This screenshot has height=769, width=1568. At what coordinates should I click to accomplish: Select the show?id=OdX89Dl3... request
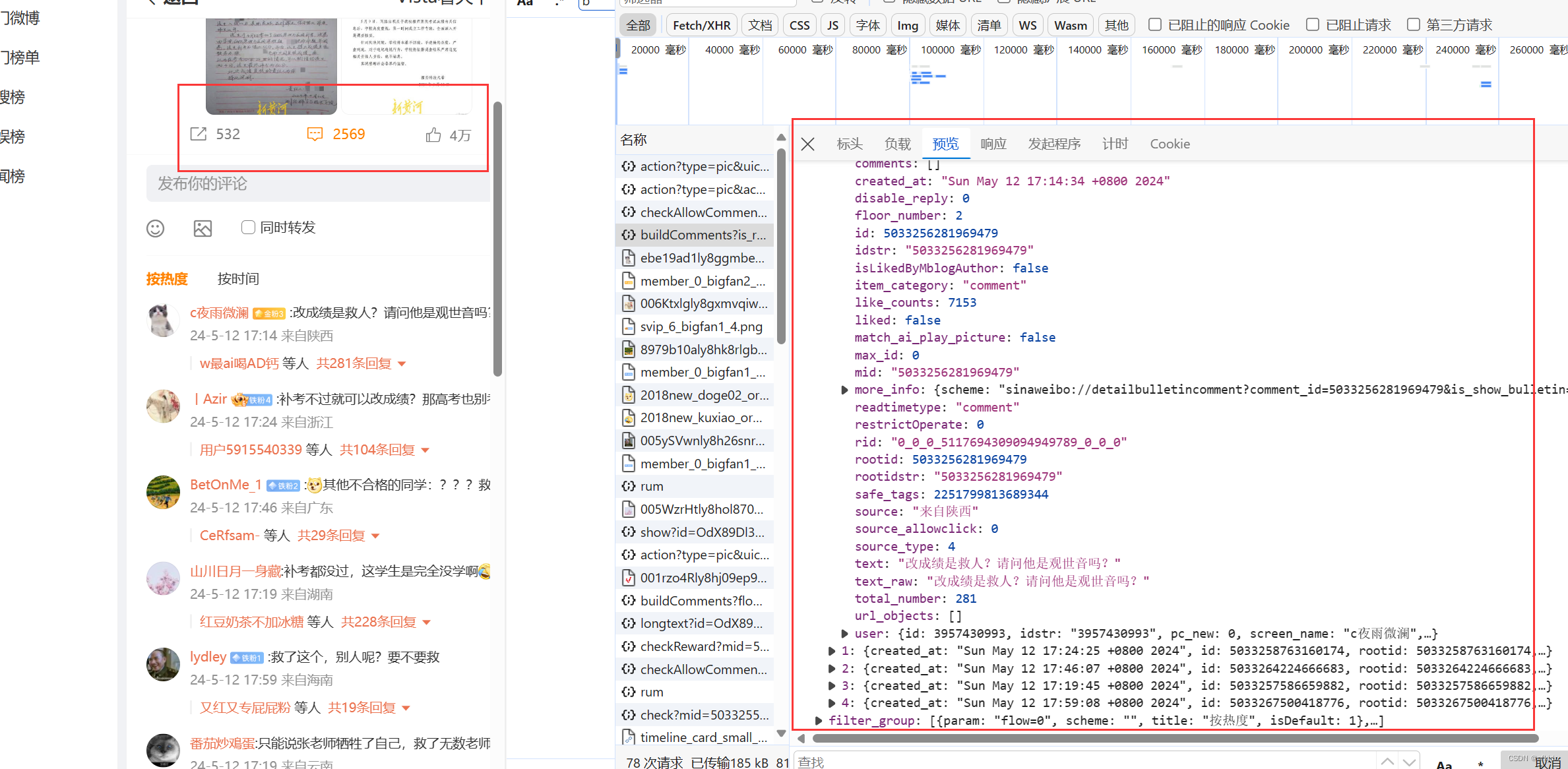[695, 532]
